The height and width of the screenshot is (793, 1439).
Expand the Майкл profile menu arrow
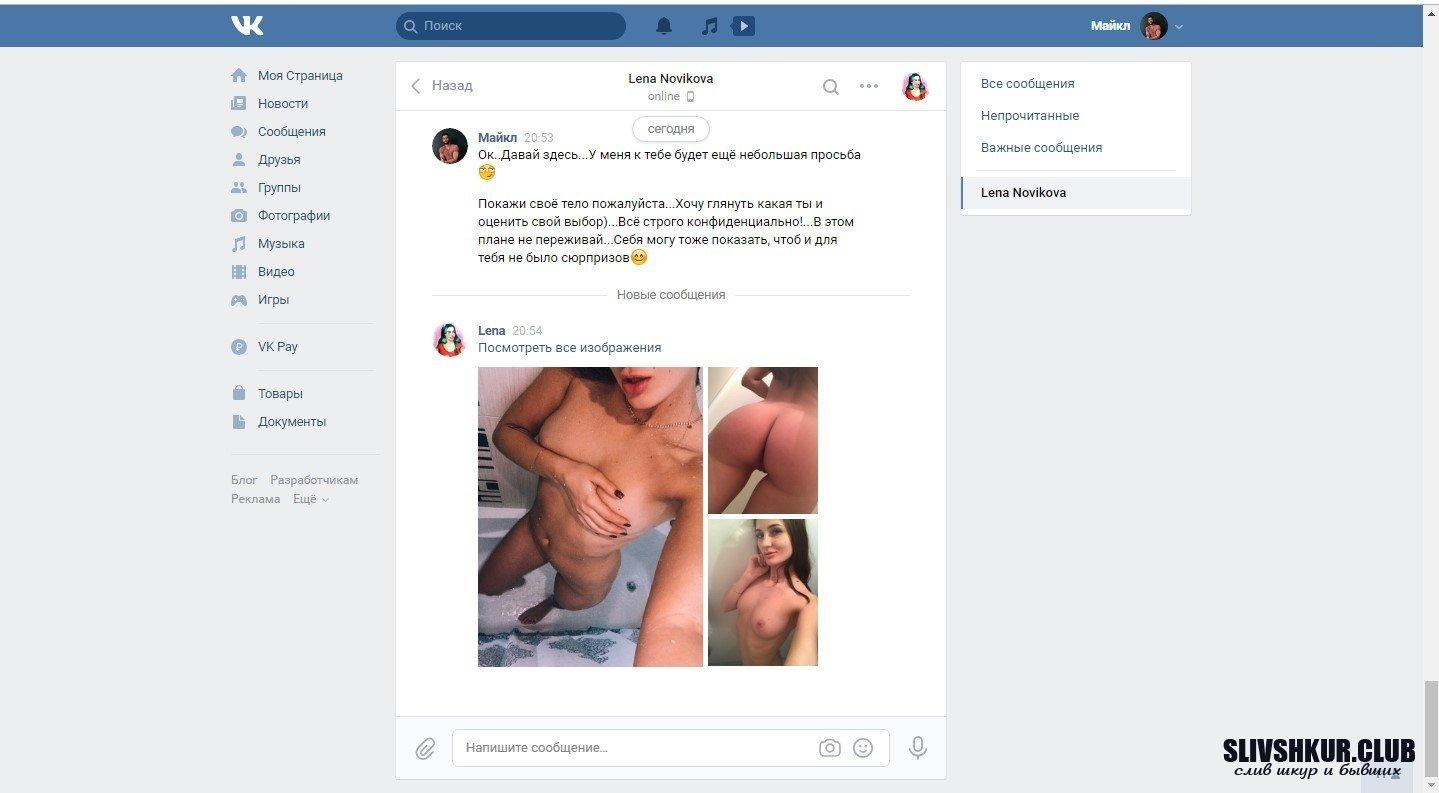(1179, 27)
